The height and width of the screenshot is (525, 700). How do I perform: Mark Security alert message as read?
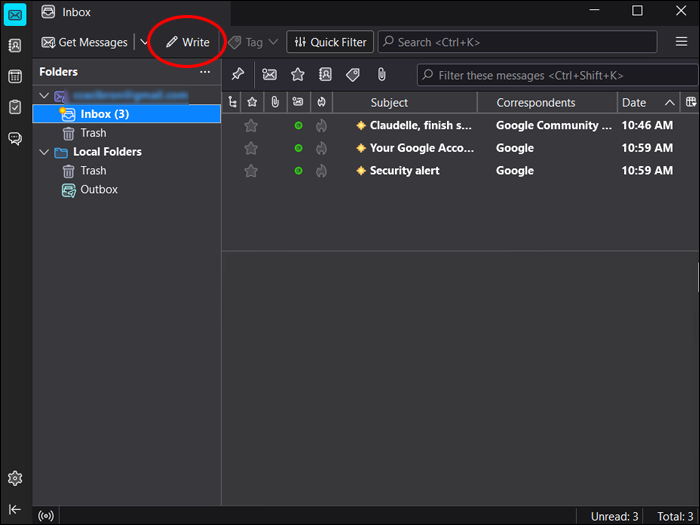[299, 171]
